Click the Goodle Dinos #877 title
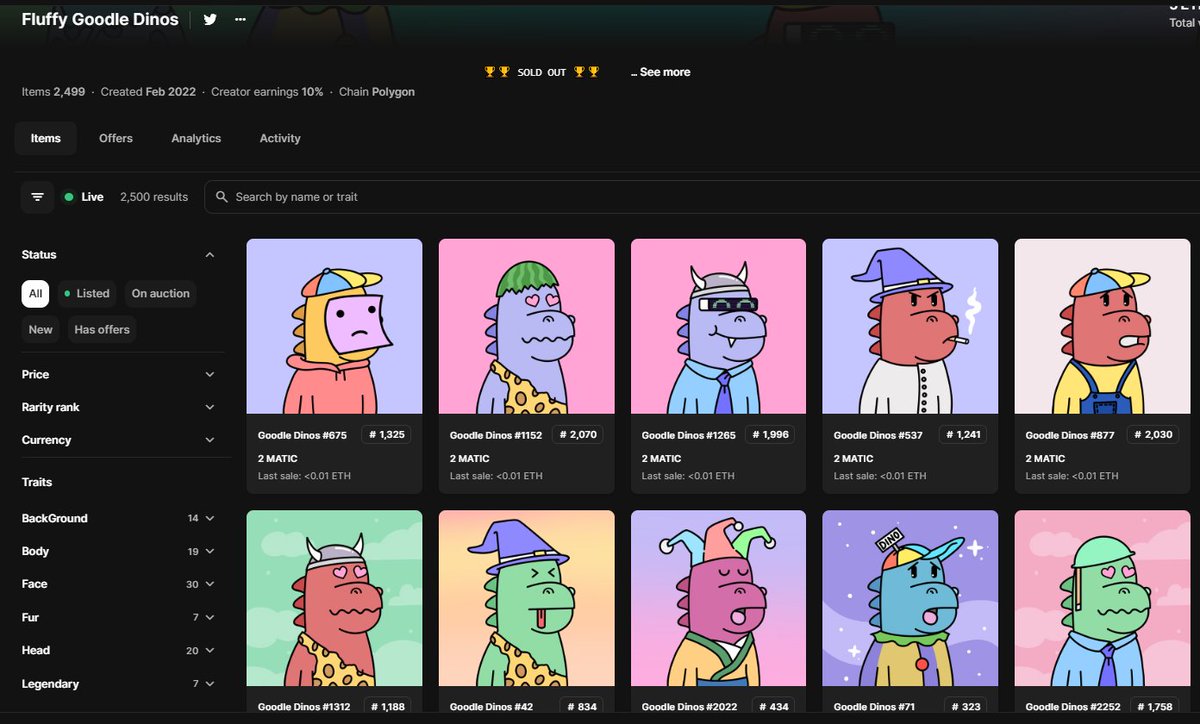Image resolution: width=1200 pixels, height=724 pixels. coord(1070,435)
